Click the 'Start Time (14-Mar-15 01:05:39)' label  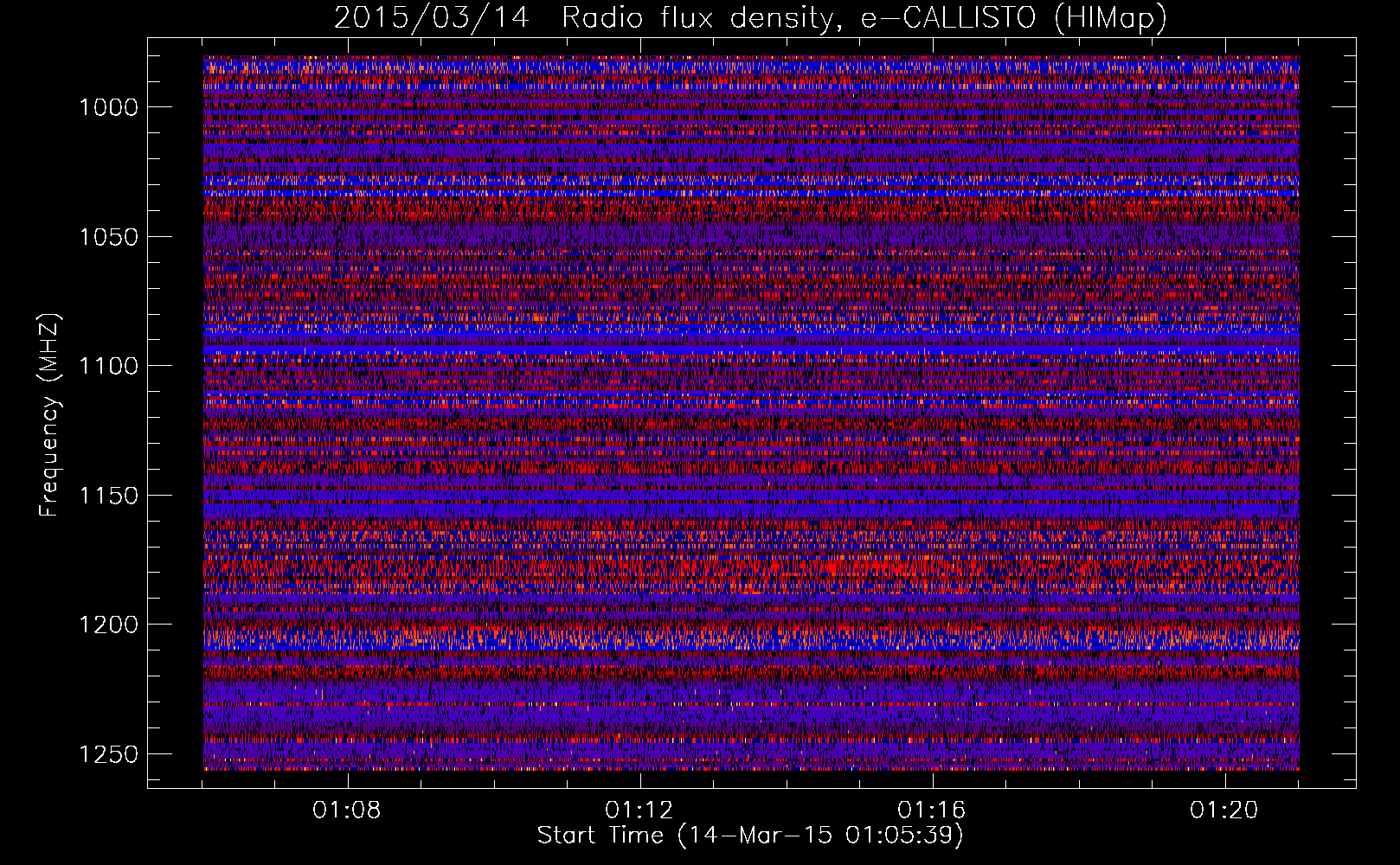[750, 836]
